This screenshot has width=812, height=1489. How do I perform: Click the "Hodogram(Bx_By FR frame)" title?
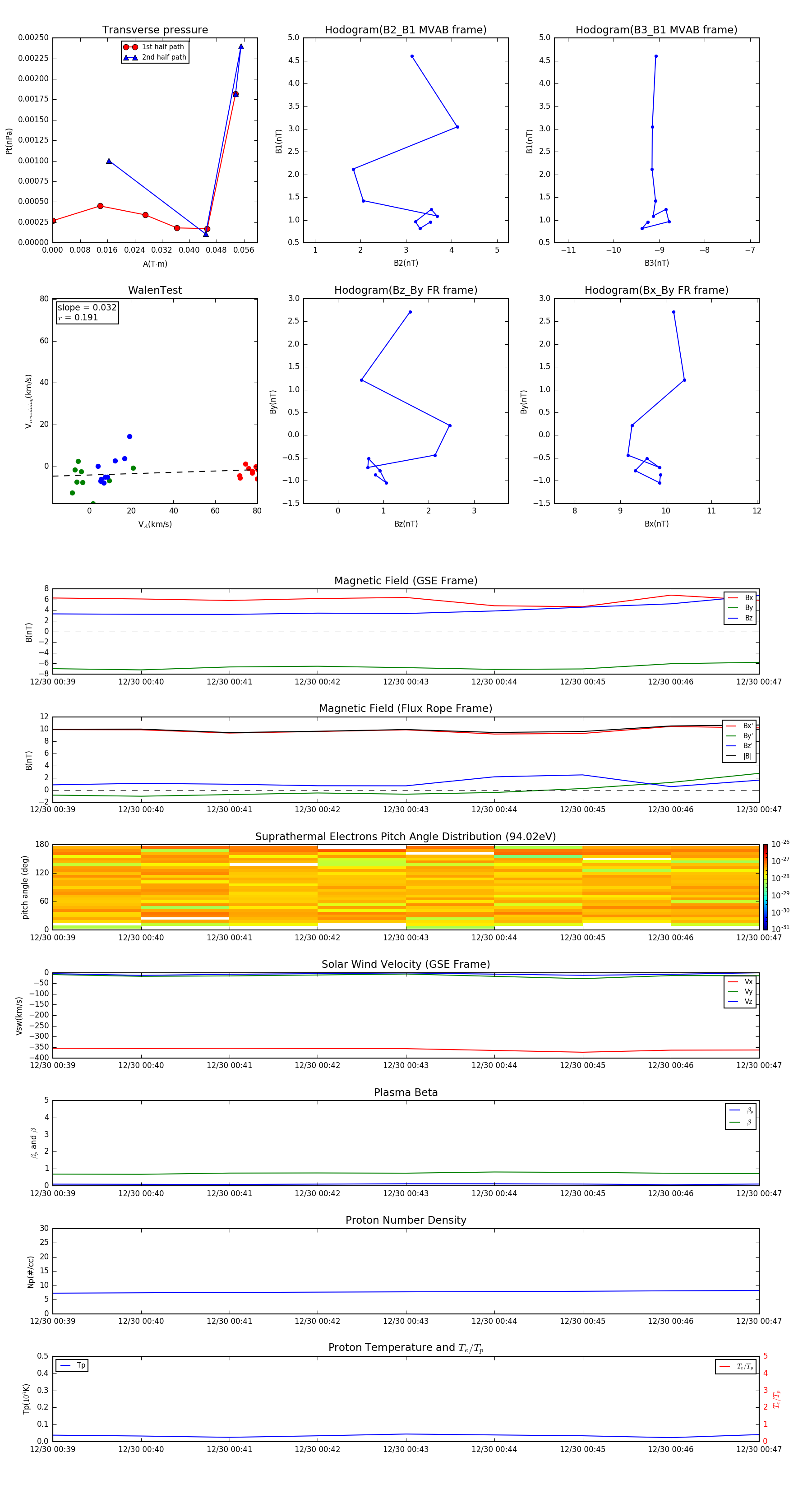coord(656,290)
